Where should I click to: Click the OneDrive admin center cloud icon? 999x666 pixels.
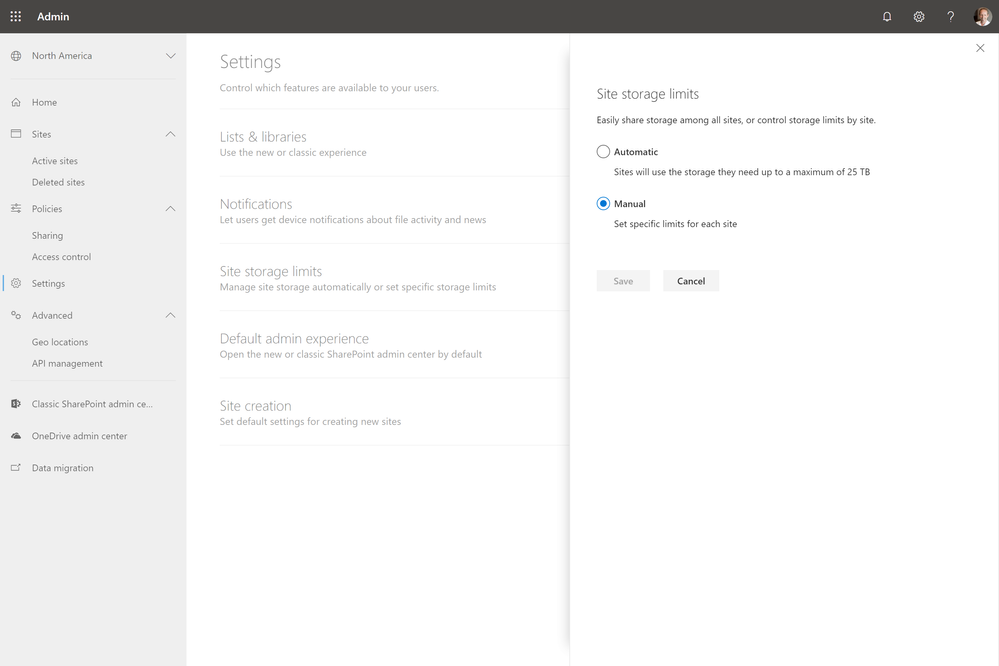(x=16, y=436)
